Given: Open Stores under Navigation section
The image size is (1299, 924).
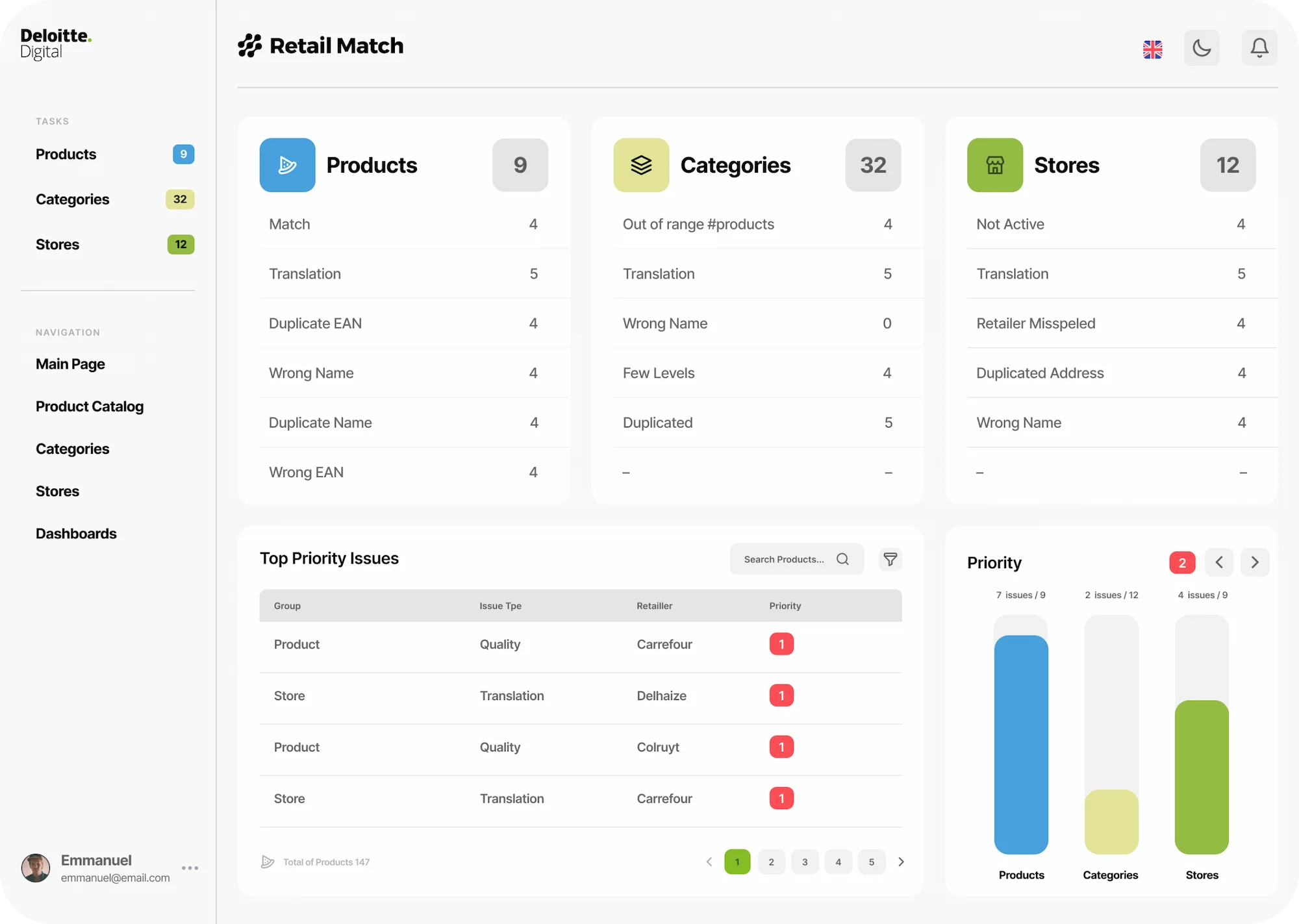Looking at the screenshot, I should coord(57,492).
